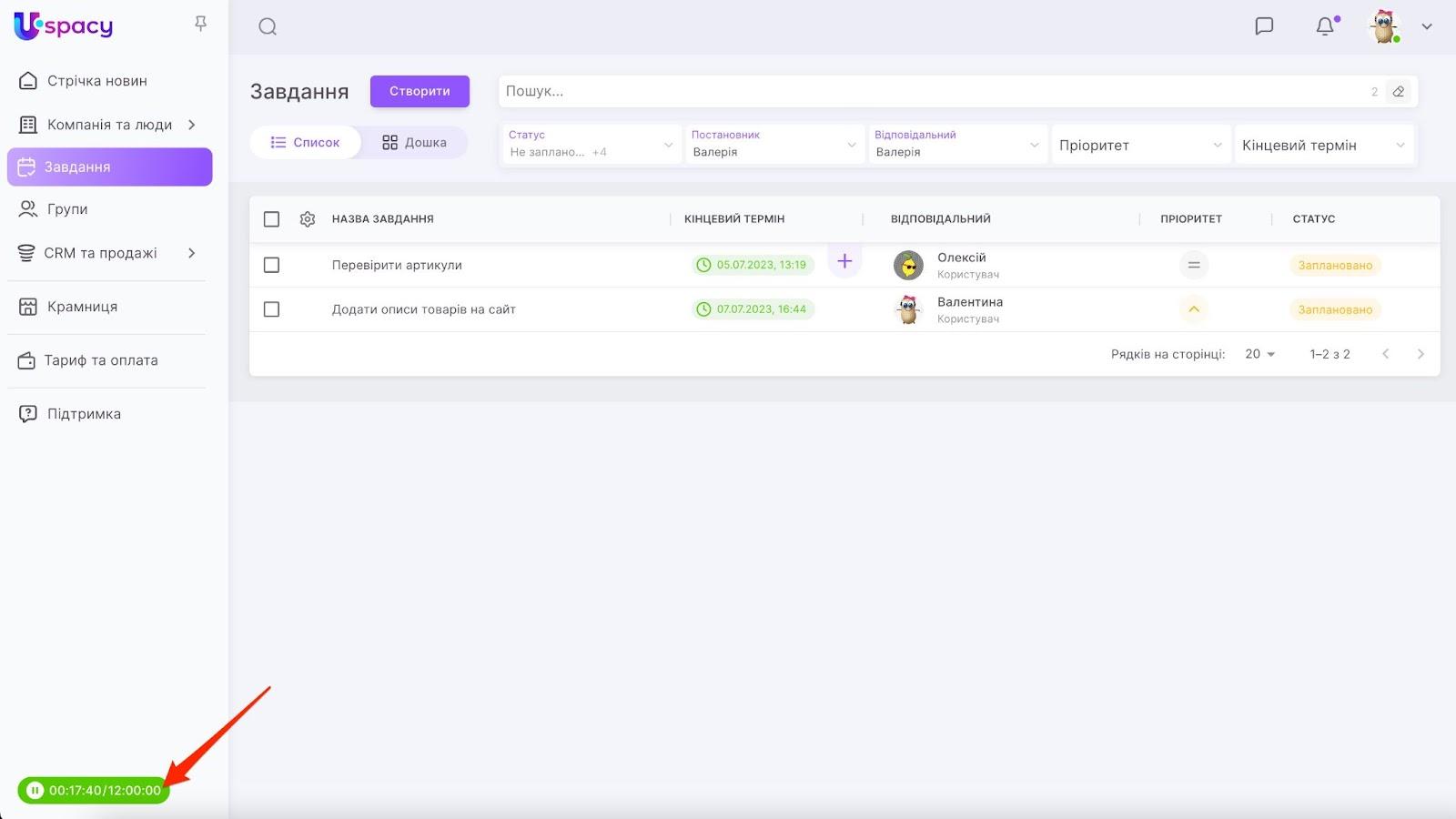Screen dimensions: 1456x819
Task: Select Завдання in the sidebar
Action: [109, 167]
